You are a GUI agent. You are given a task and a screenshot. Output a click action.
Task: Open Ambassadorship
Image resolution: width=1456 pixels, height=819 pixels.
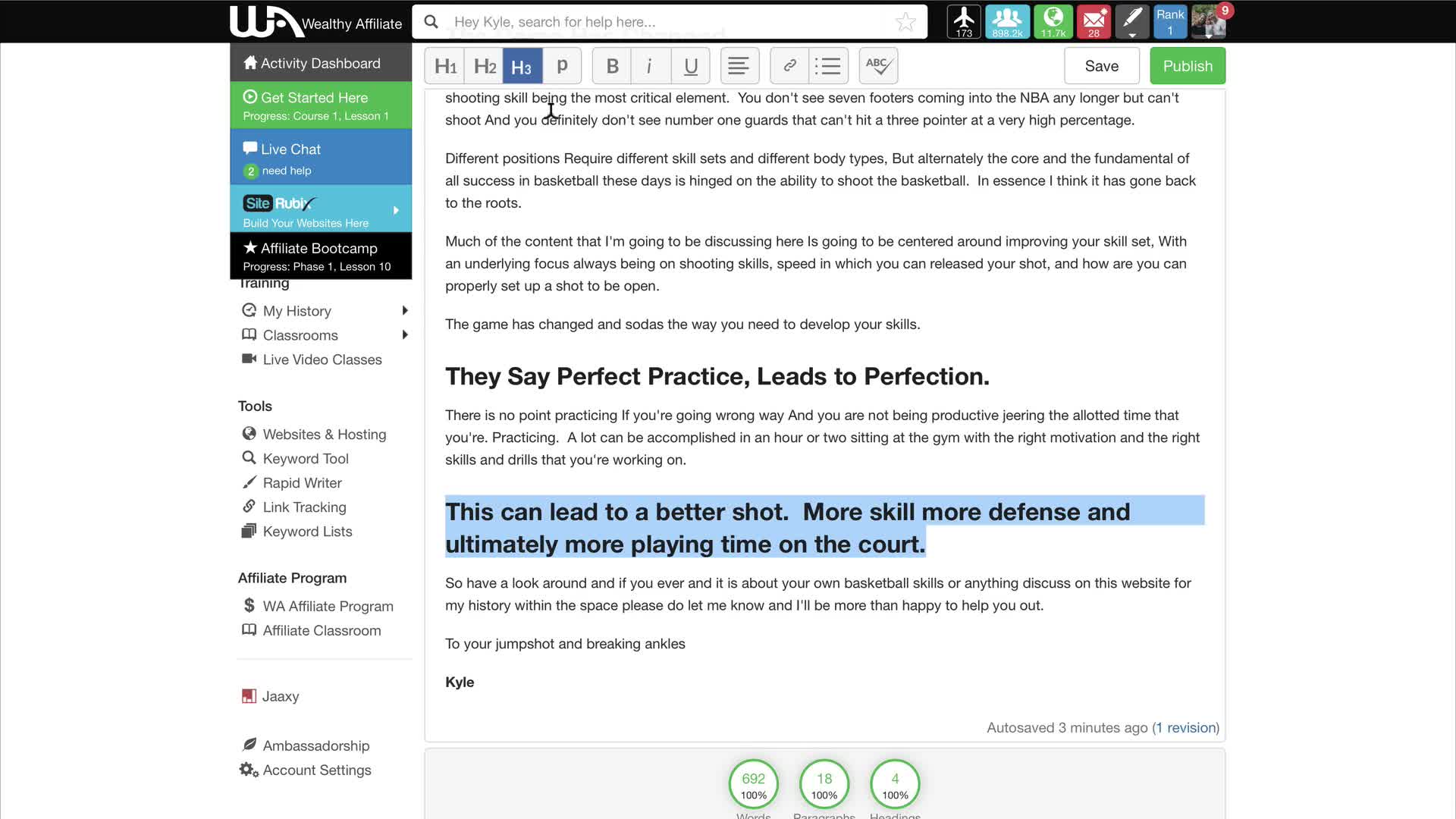(x=316, y=745)
